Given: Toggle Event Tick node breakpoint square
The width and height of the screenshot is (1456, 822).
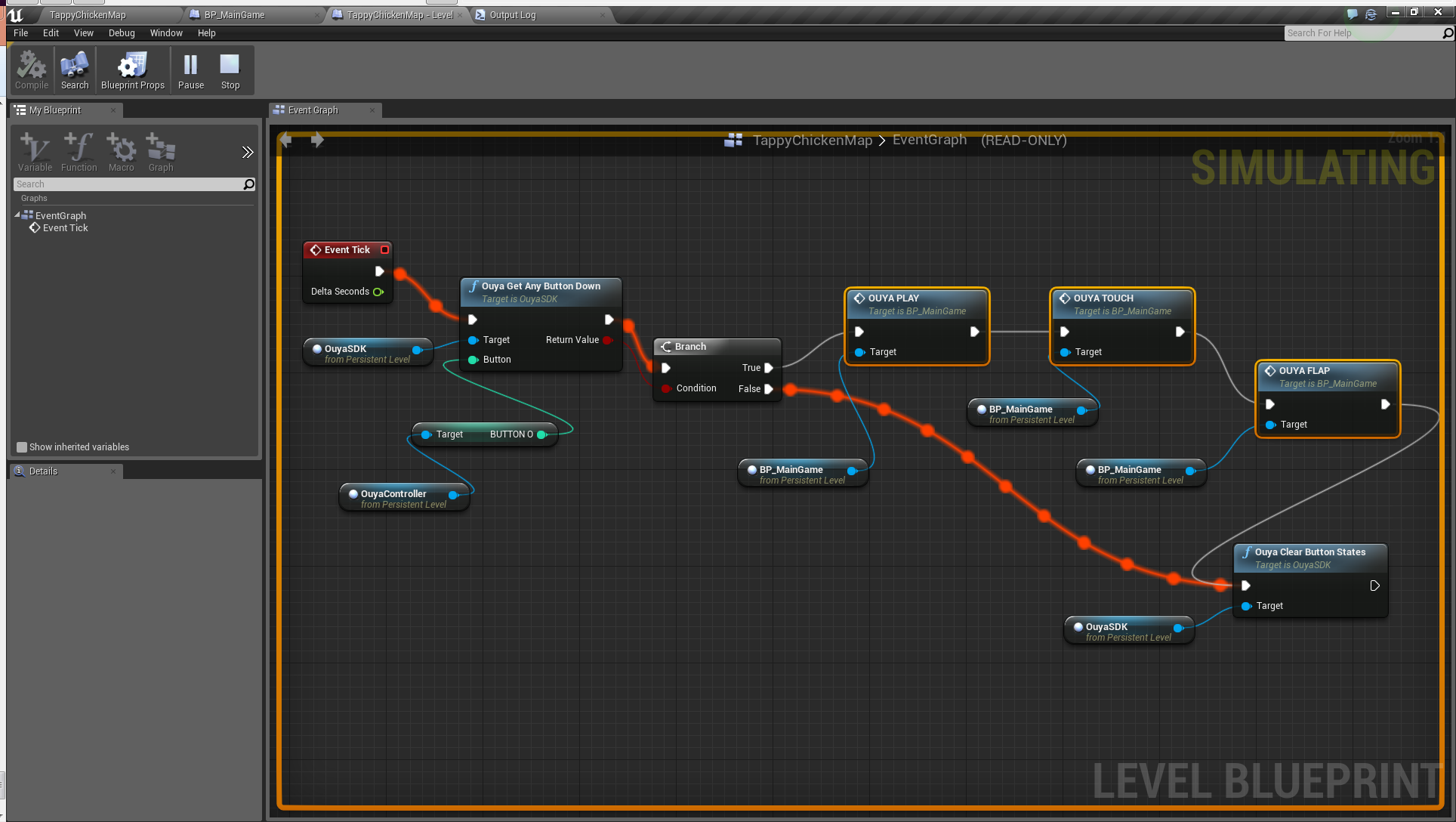Looking at the screenshot, I should (x=384, y=250).
